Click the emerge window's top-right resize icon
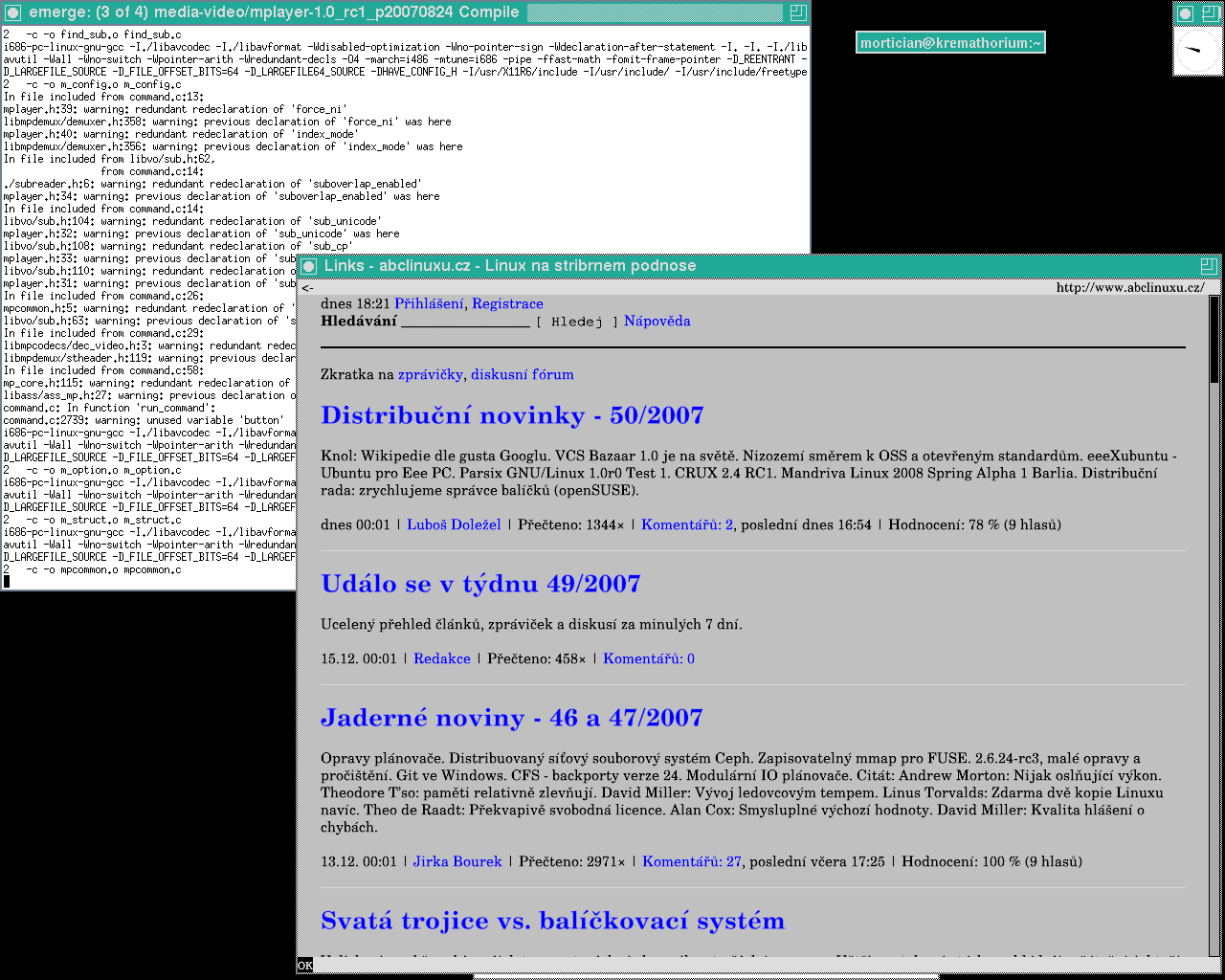The image size is (1225, 980). click(x=798, y=12)
